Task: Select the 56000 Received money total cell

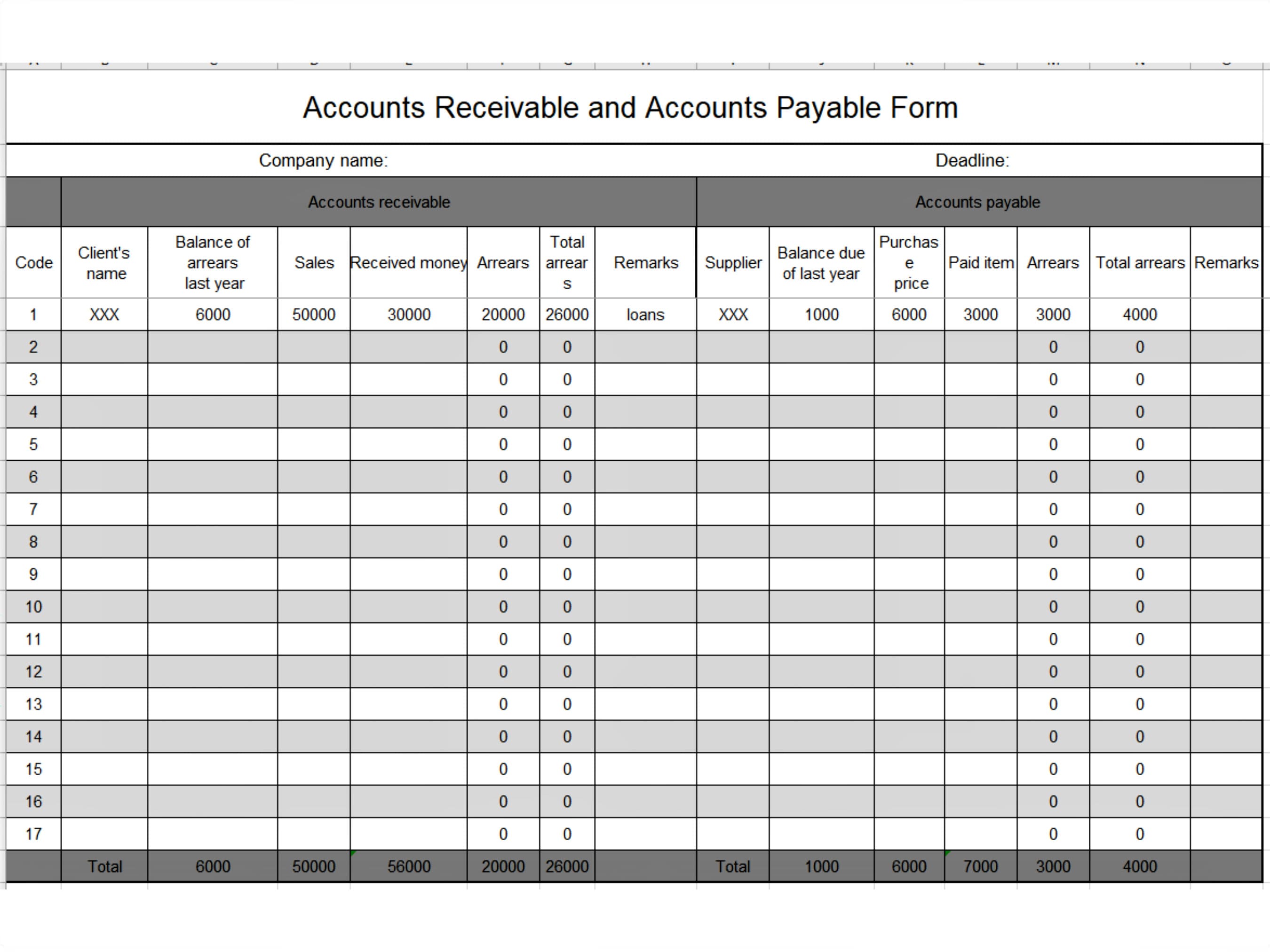Action: [x=408, y=866]
